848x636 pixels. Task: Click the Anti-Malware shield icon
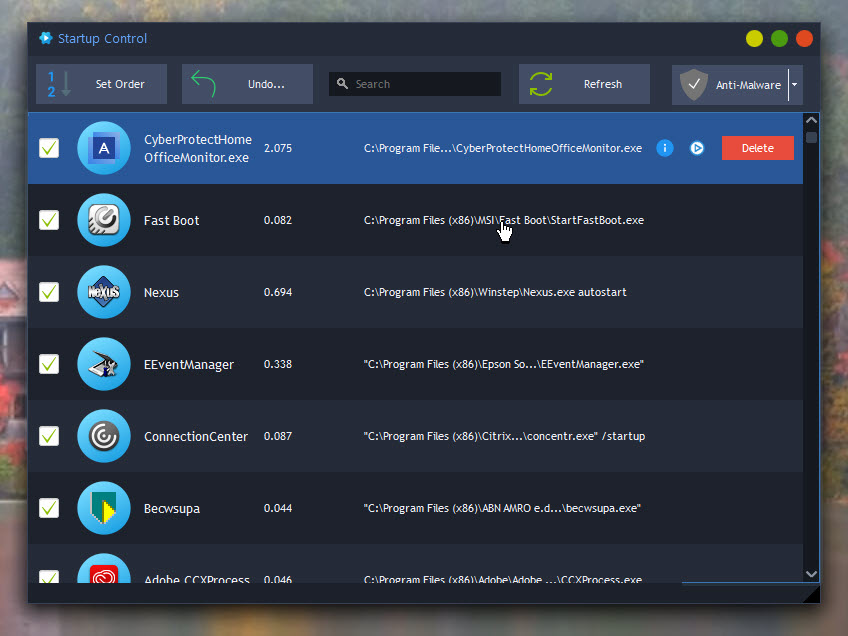(694, 84)
